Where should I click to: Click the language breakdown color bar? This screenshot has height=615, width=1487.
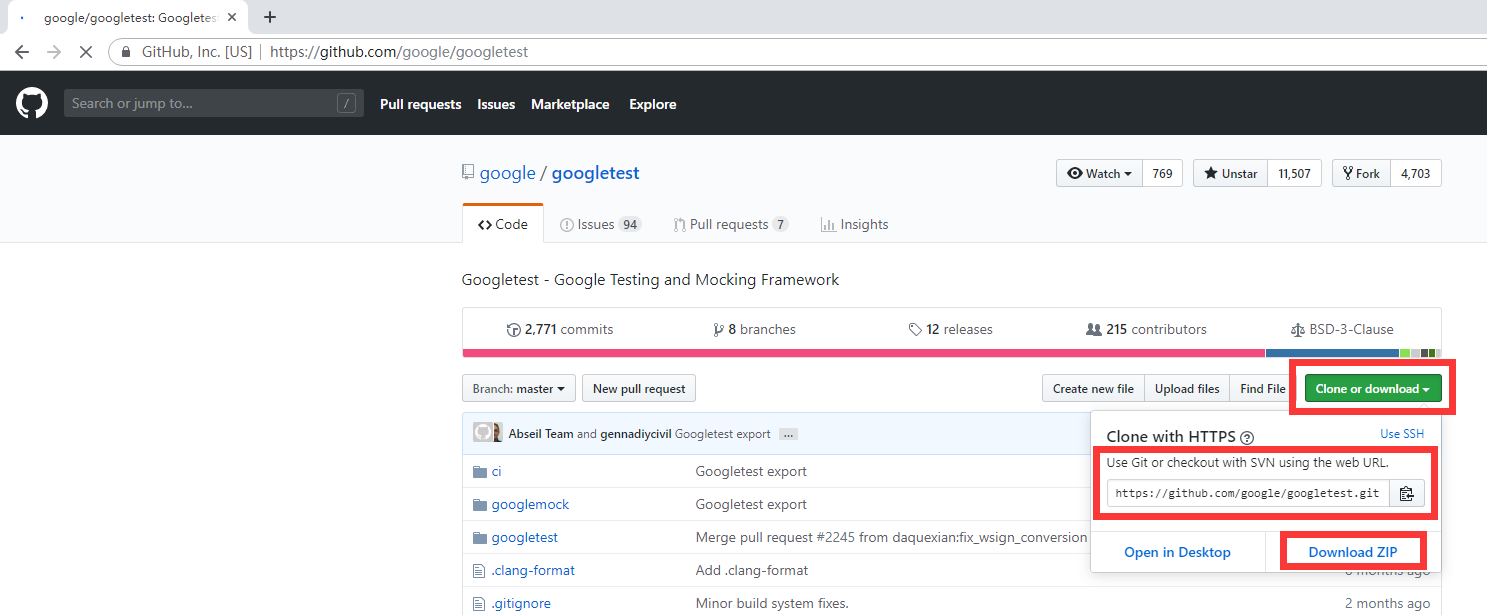(x=951, y=353)
